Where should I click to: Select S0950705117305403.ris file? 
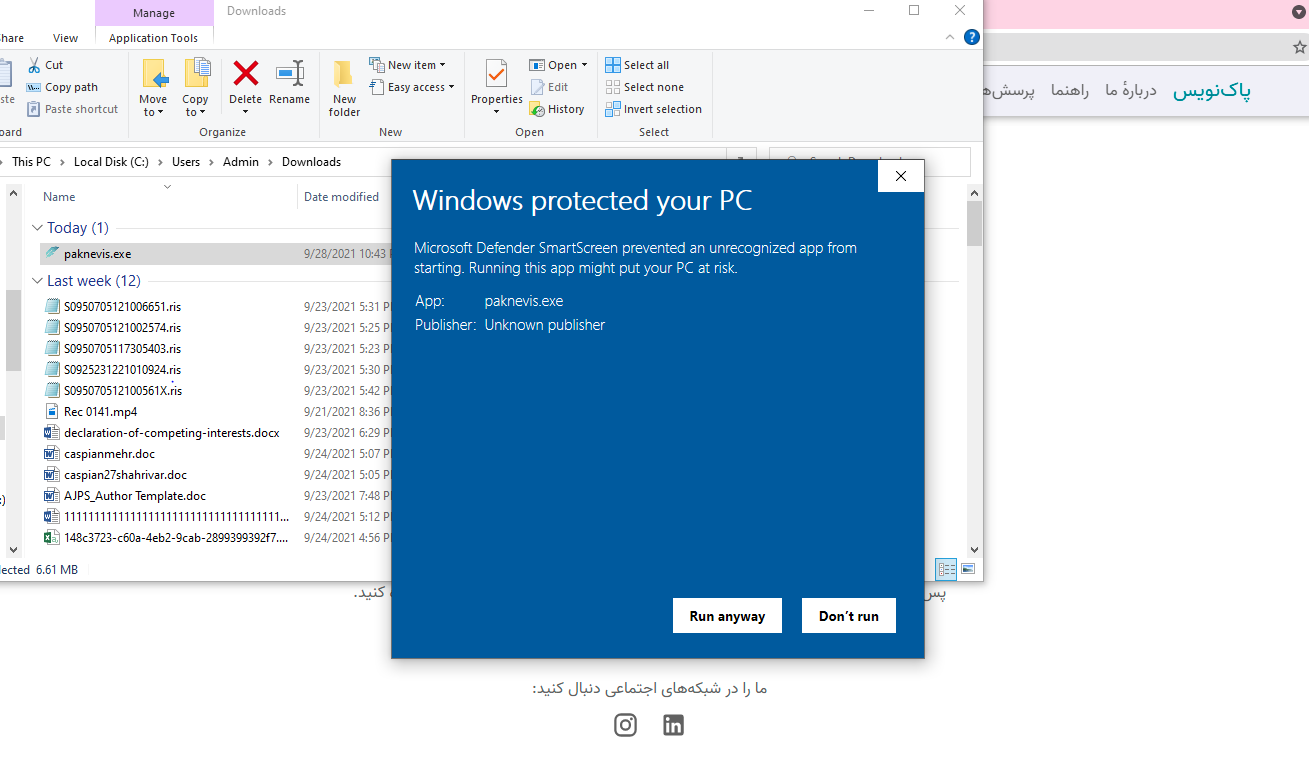point(113,349)
